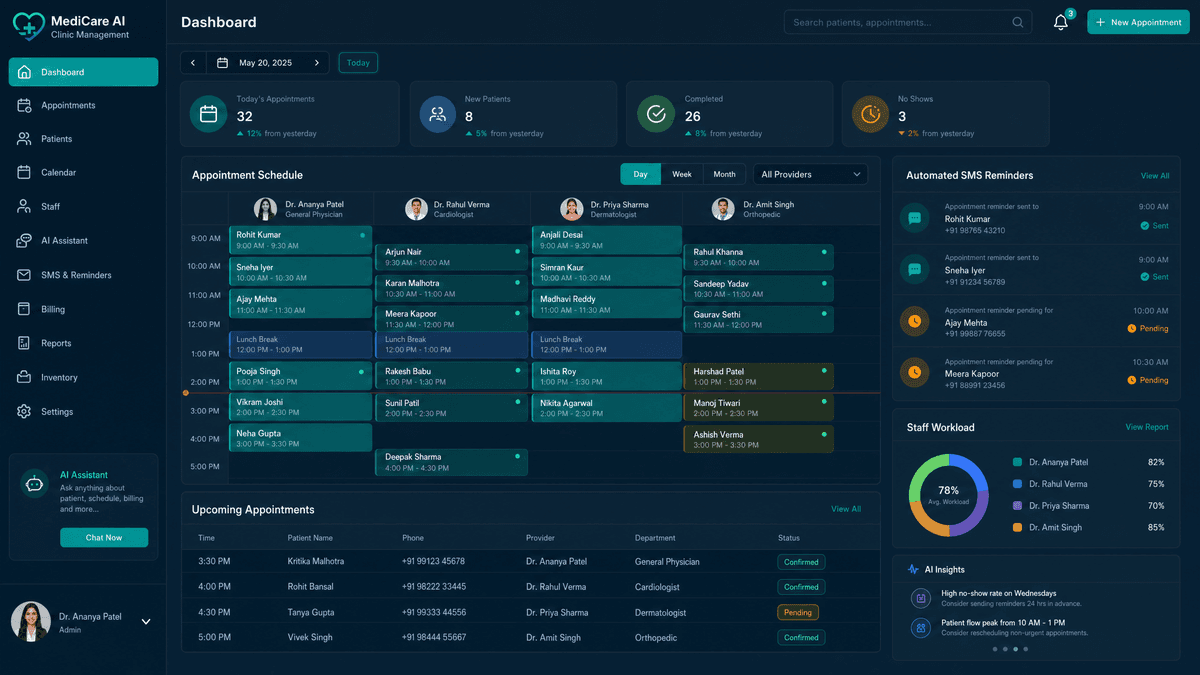Switch schedule to Day view
Screen dimensions: 1200x675
point(640,174)
